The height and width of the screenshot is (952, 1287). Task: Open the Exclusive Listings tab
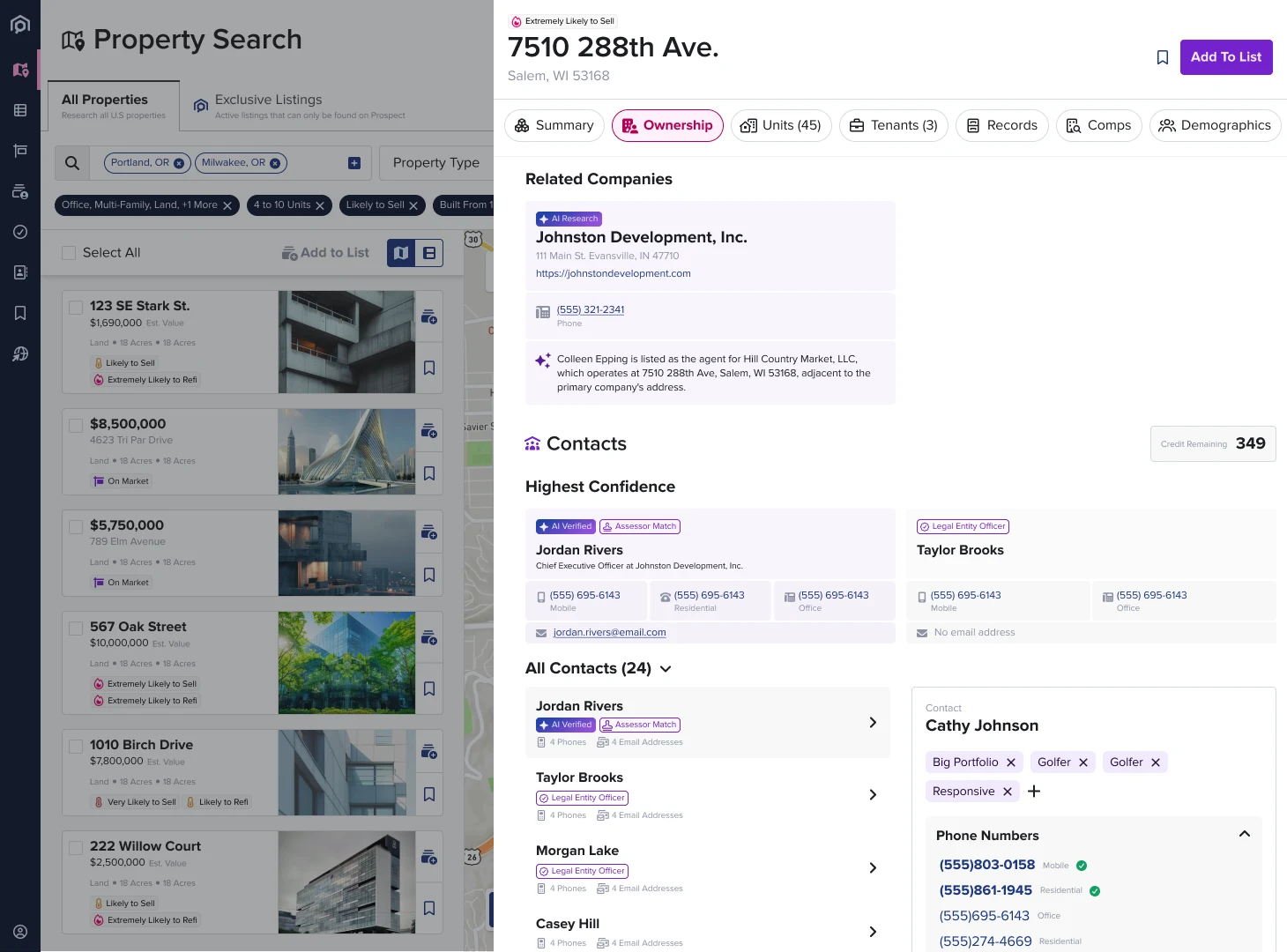coord(300,106)
